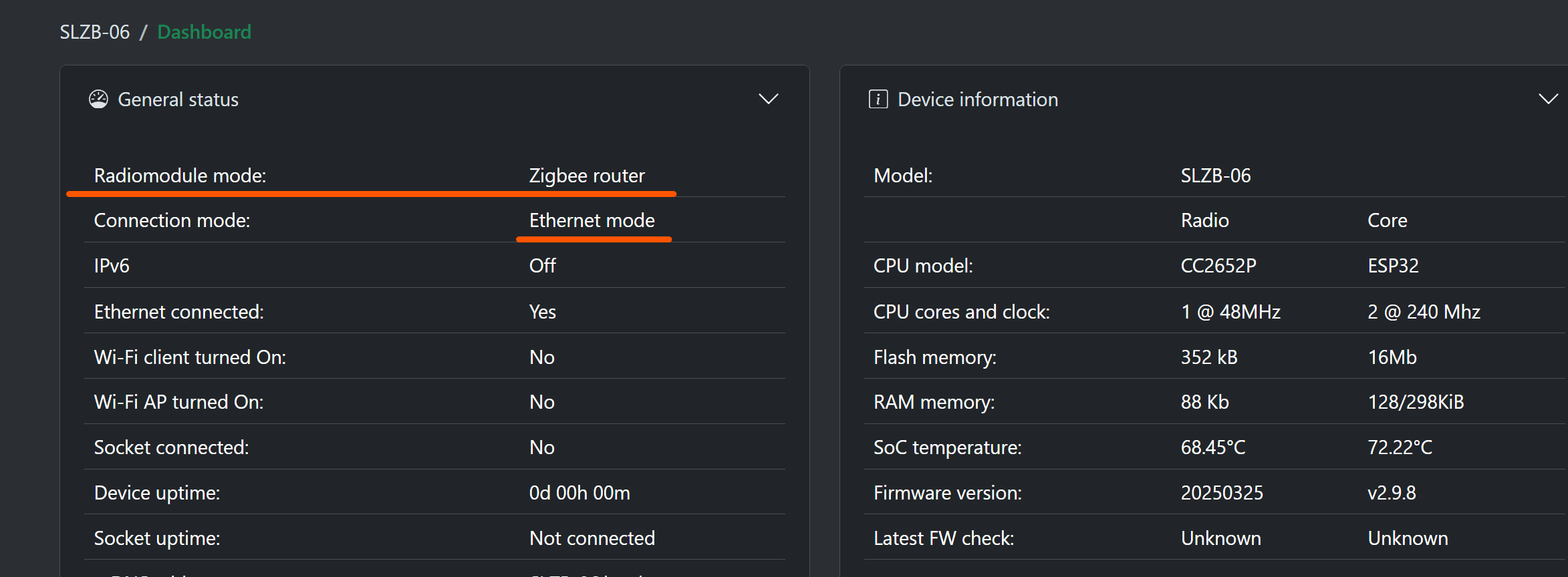Image resolution: width=1568 pixels, height=577 pixels.
Task: Click the SLZB-06 breadcrumb
Action: click(x=95, y=32)
